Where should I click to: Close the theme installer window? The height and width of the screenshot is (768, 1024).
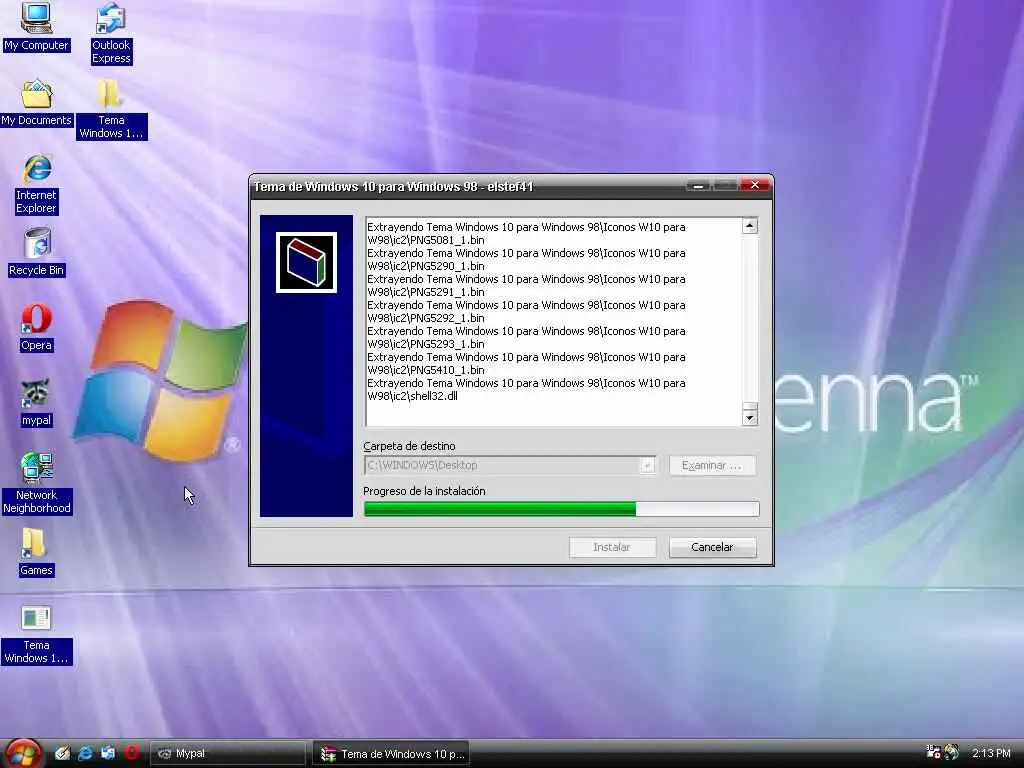[x=755, y=185]
